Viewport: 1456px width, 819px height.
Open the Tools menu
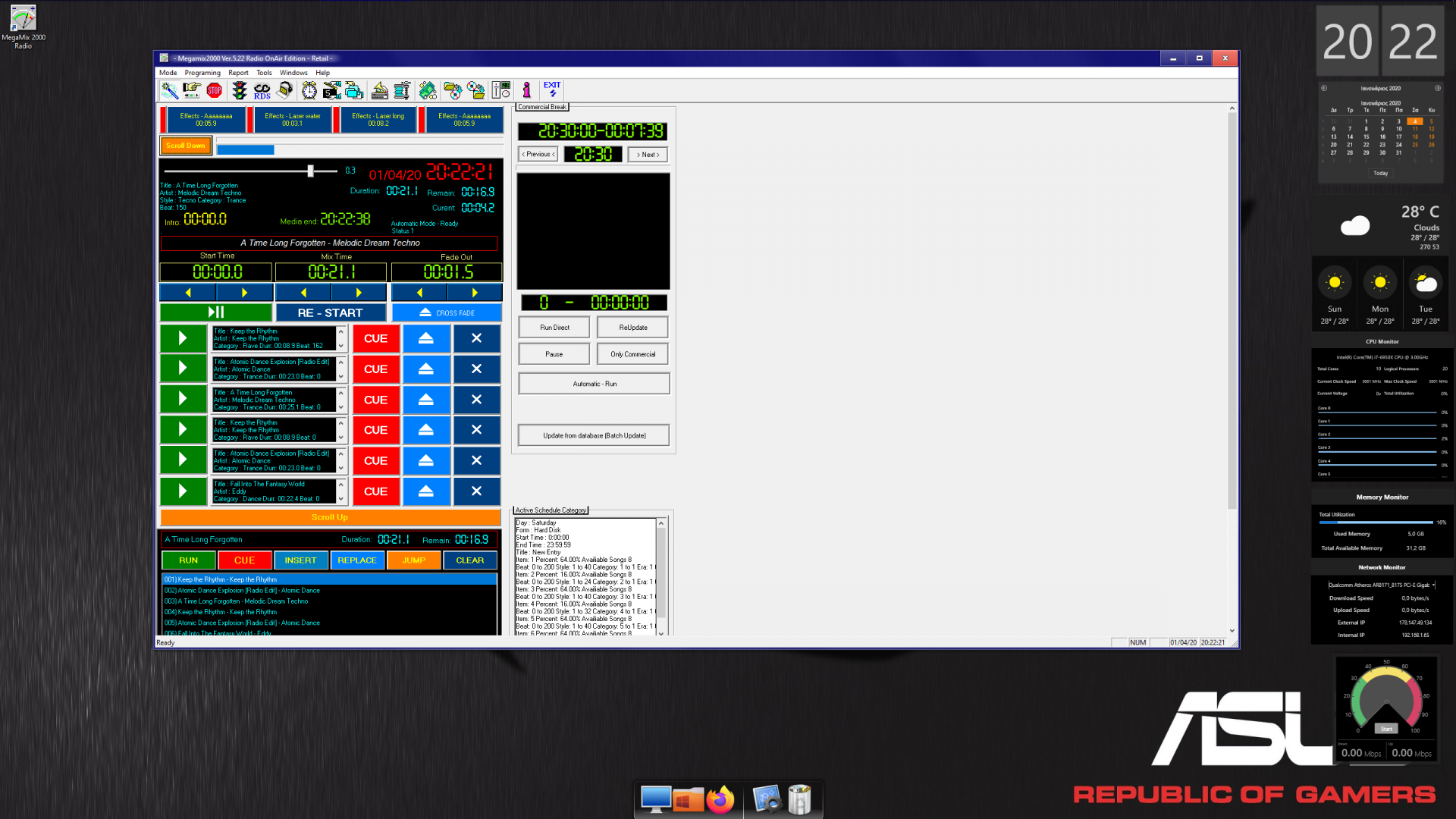263,73
